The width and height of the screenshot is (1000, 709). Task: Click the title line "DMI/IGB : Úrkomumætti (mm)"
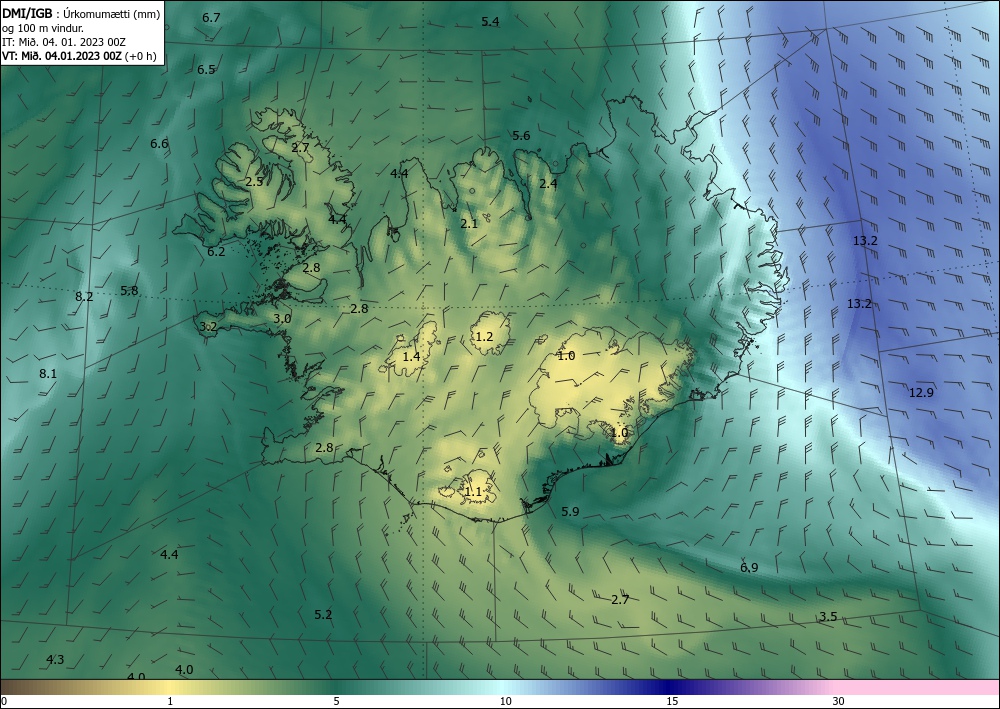80,13
